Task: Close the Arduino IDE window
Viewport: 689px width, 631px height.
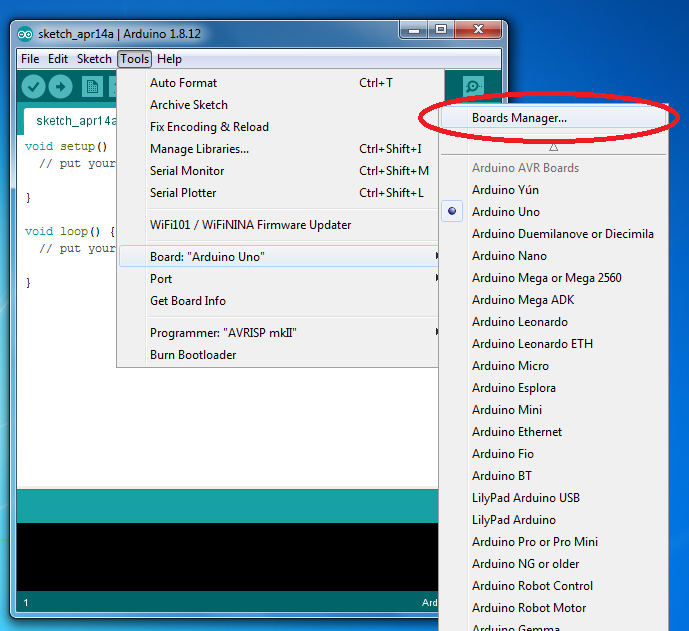Action: point(479,29)
